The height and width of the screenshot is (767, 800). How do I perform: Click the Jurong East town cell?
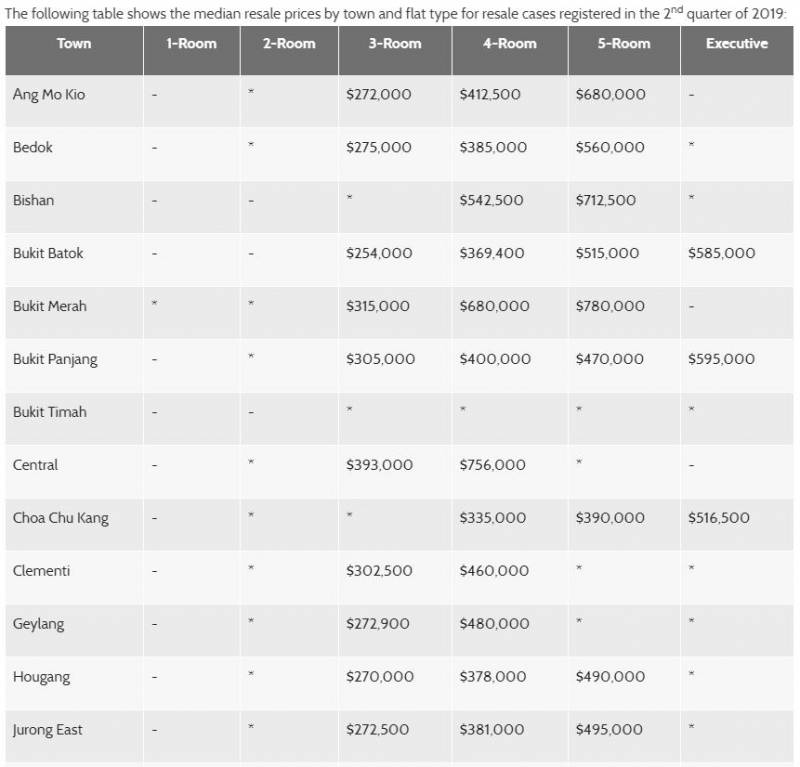(x=48, y=730)
